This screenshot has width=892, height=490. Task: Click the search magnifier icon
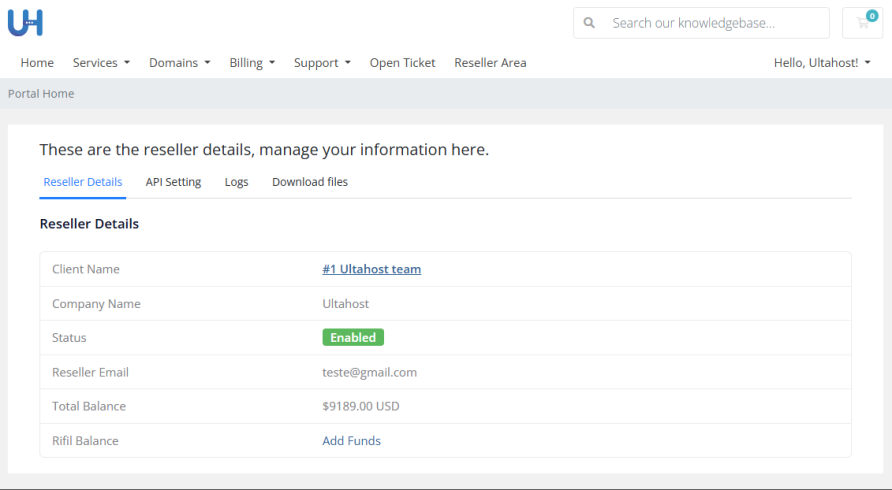pos(590,23)
